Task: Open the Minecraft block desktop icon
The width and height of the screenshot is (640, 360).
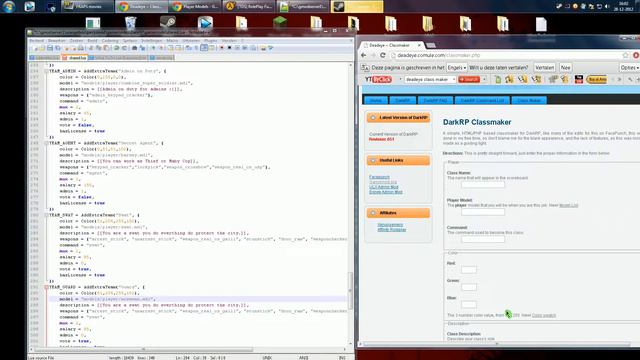Action: [x=280, y=23]
